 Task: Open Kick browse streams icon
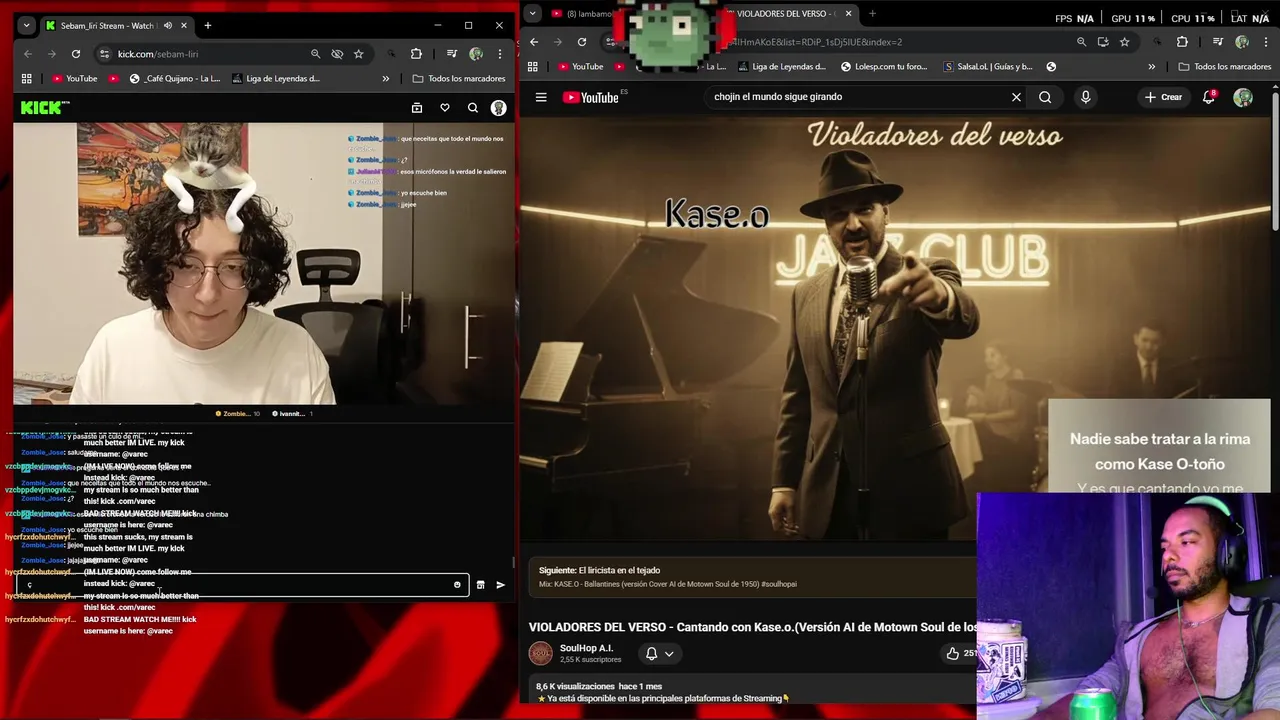(417, 108)
